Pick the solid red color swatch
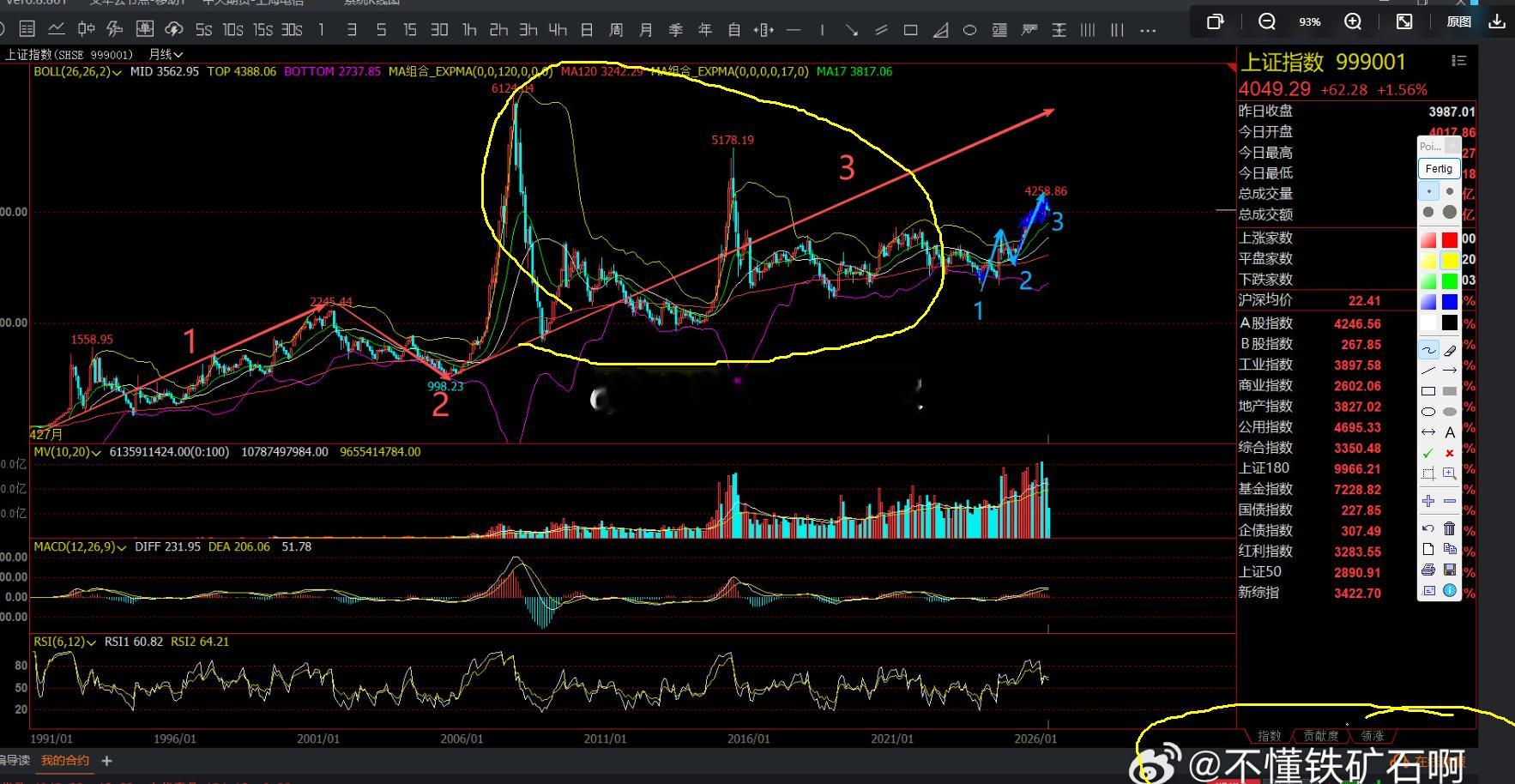This screenshot has height=784, width=1515. click(1450, 240)
